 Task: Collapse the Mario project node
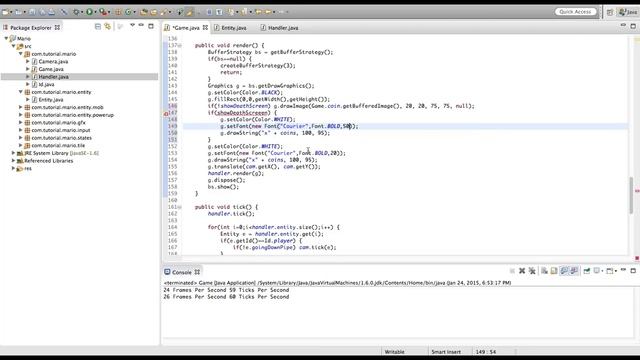[x=6, y=38]
